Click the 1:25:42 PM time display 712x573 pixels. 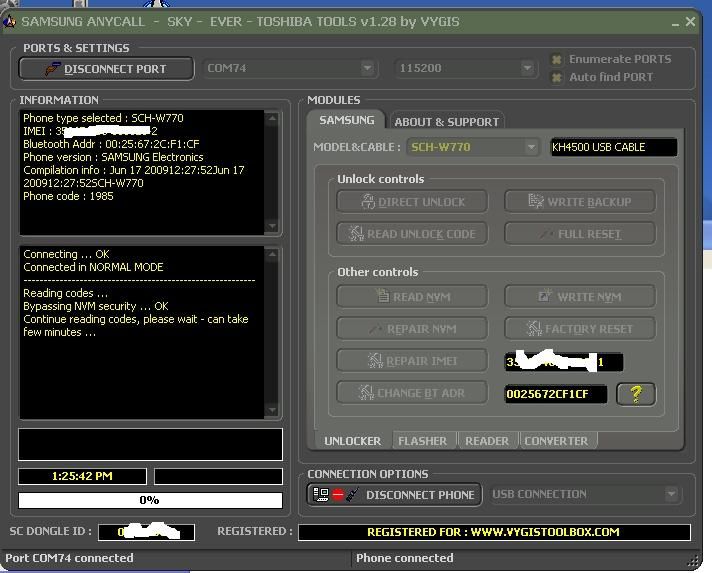(x=82, y=476)
